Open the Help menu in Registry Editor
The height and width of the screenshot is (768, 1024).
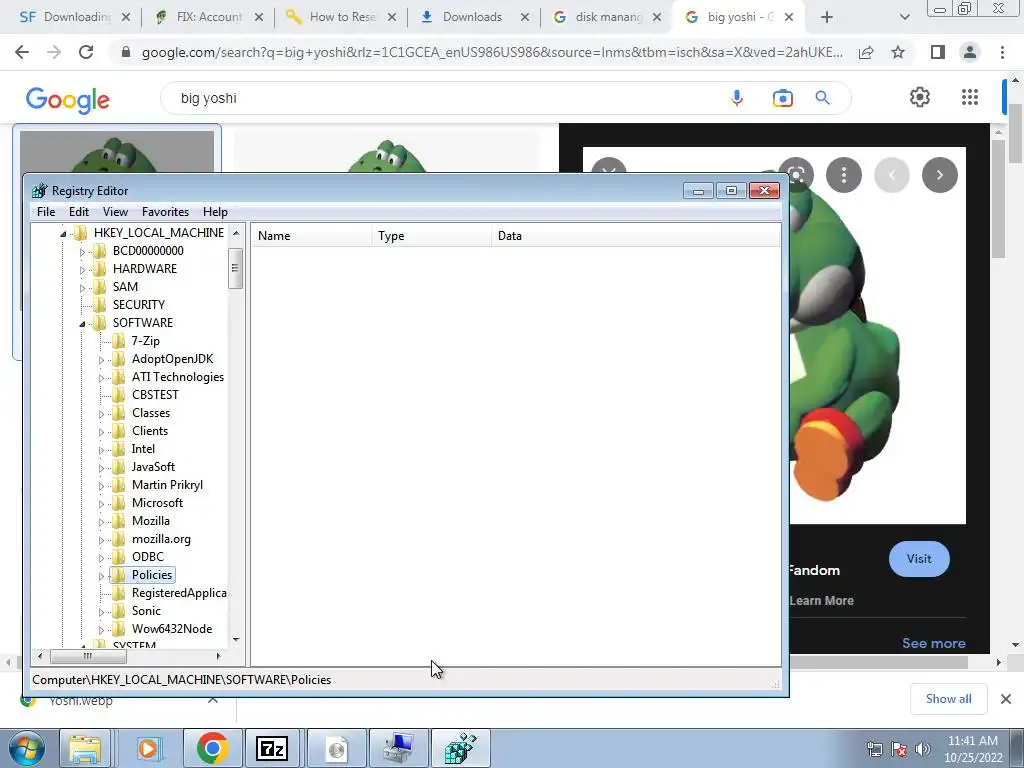(215, 212)
